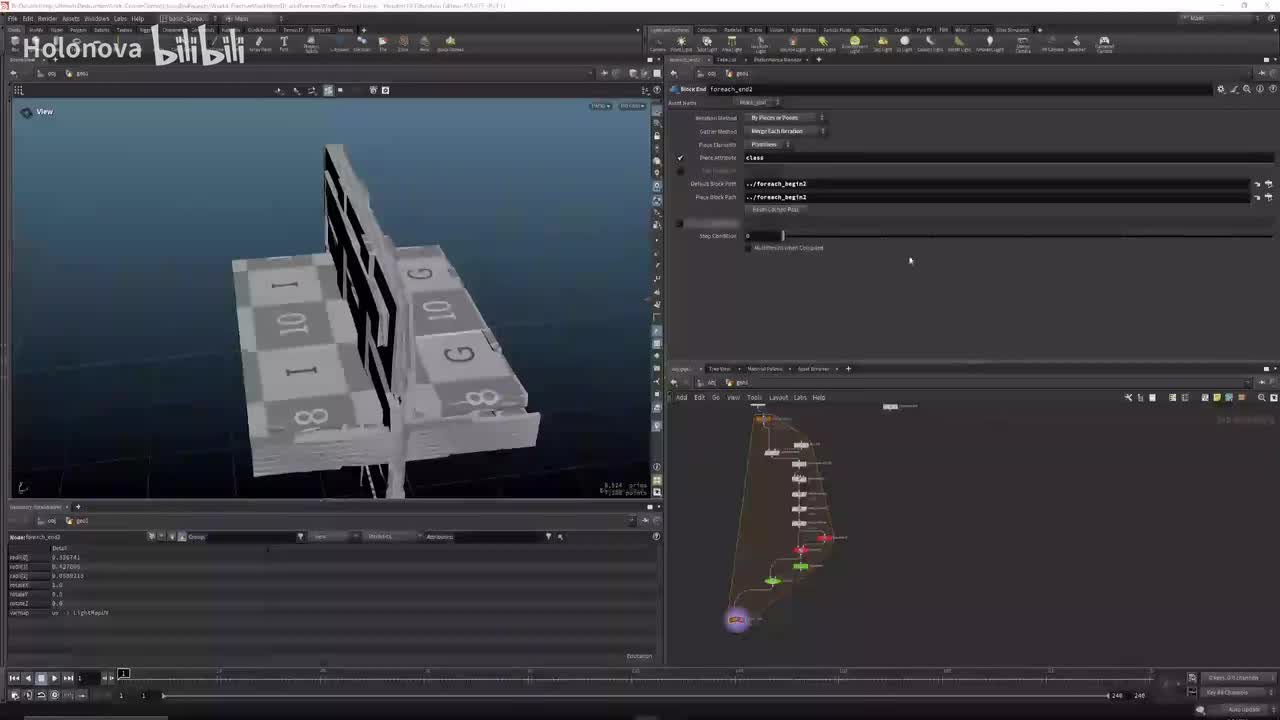Select the Gamepad Camera shelf tool
Image resolution: width=1280 pixels, height=720 pixels.
[1104, 44]
